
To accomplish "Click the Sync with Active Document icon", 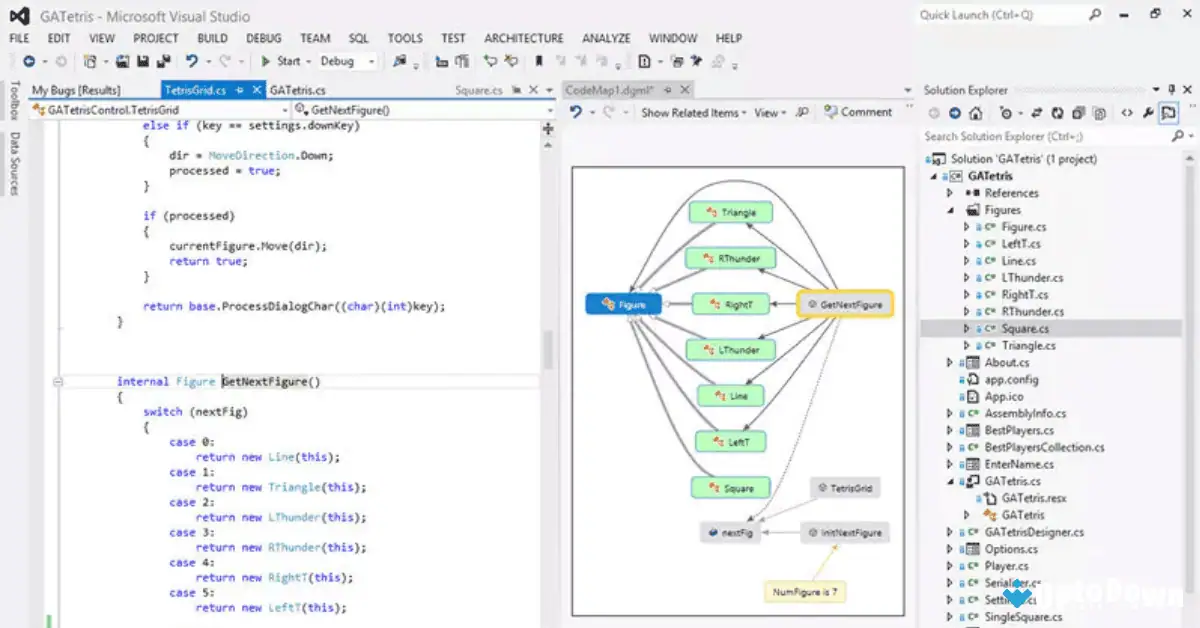I will click(1037, 113).
